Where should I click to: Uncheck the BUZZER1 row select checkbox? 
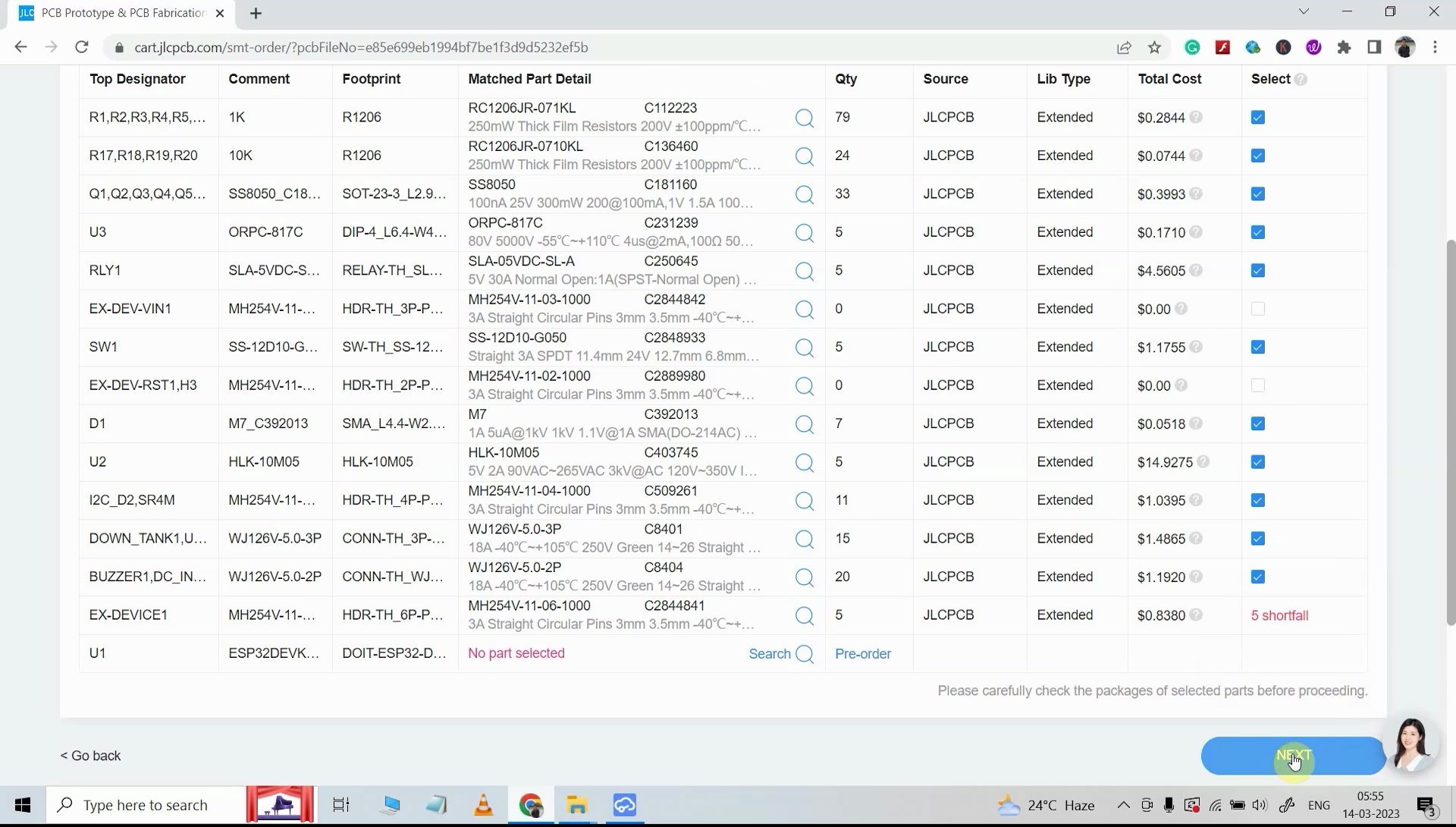1257,577
